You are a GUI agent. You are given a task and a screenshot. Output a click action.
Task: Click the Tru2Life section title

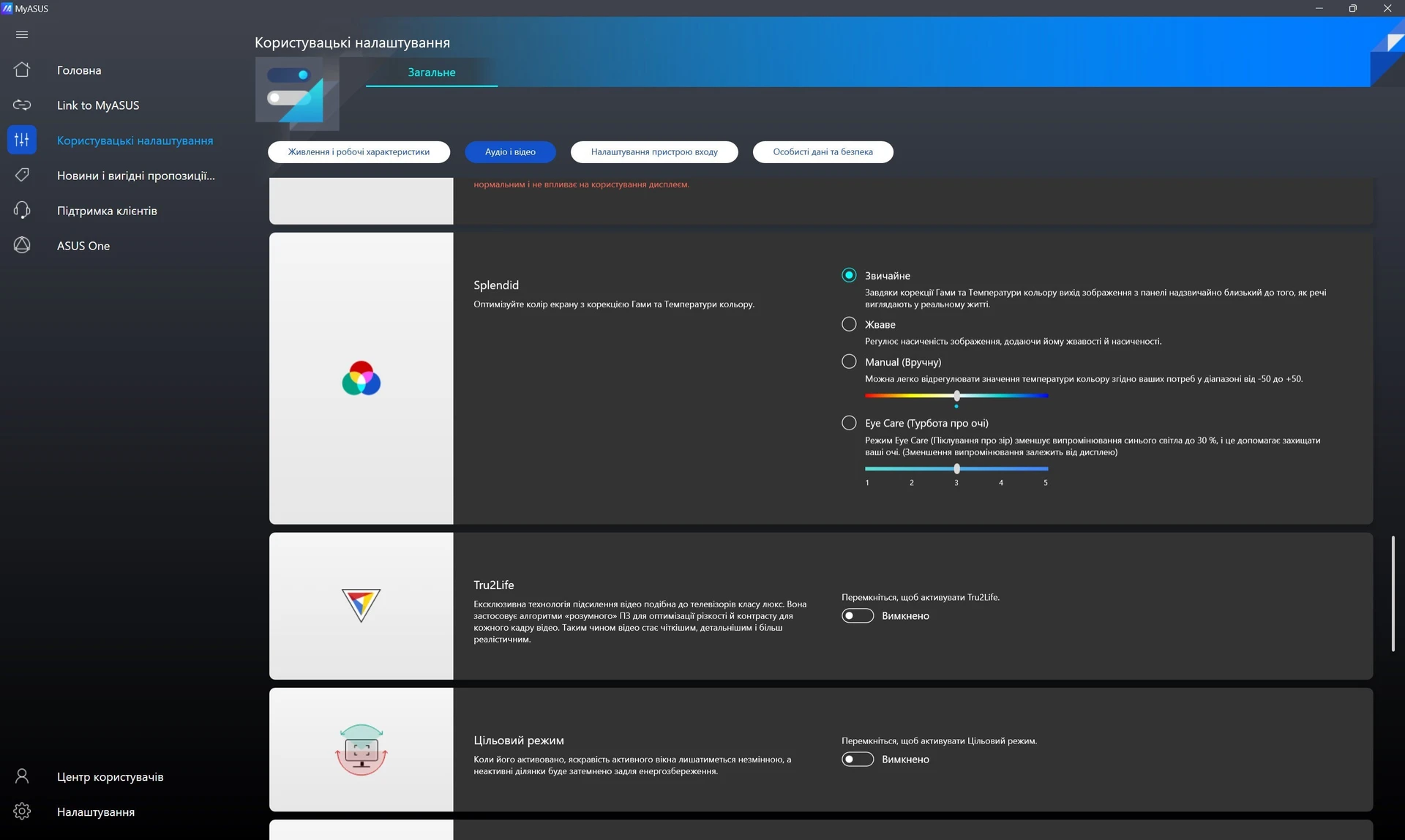pyautogui.click(x=494, y=585)
